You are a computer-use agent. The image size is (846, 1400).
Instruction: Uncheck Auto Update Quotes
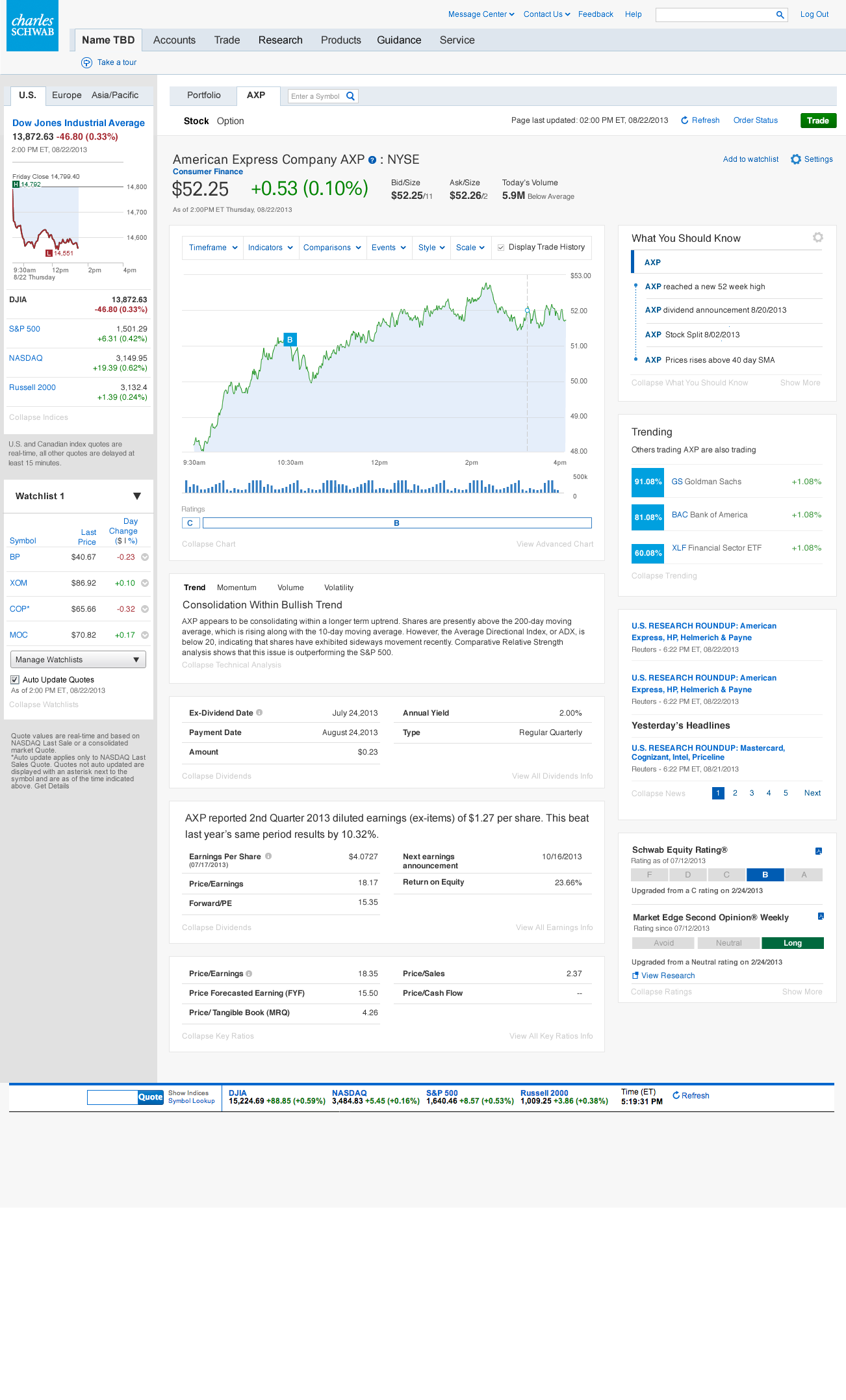pyautogui.click(x=15, y=680)
